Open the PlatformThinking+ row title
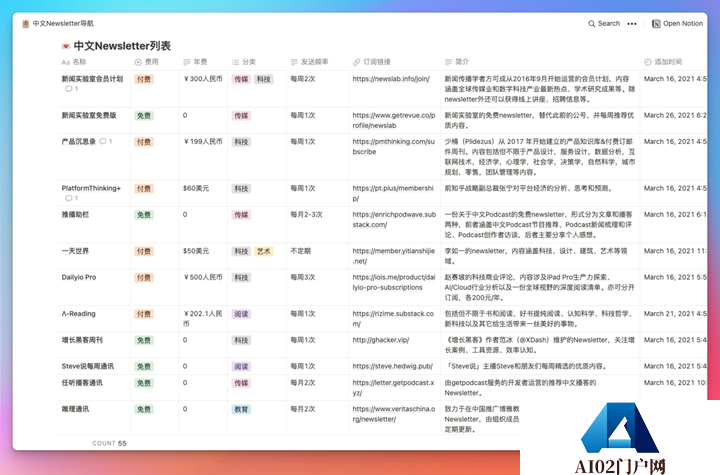The height and width of the screenshot is (475, 720). pyautogui.click(x=91, y=188)
